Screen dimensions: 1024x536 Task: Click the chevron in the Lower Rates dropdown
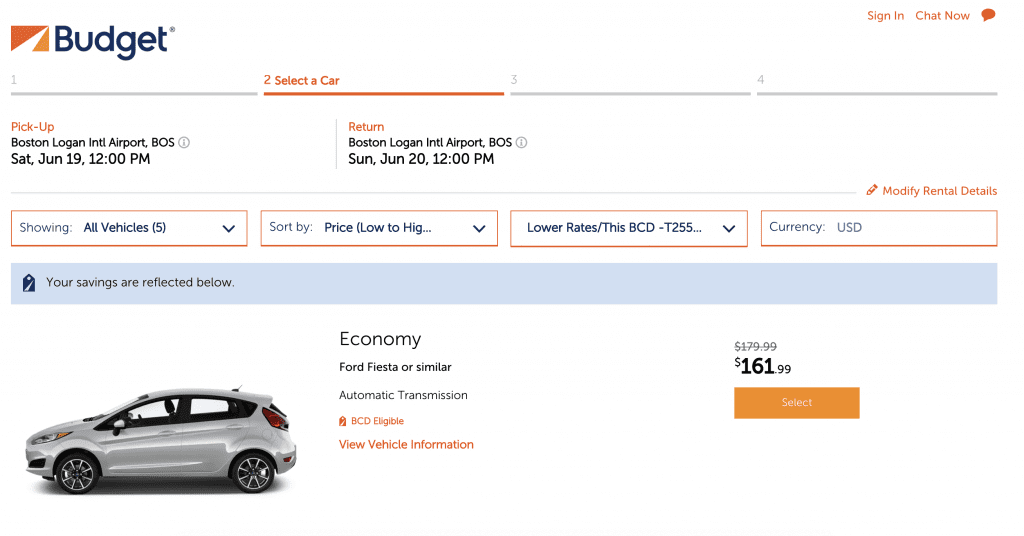[x=729, y=229]
